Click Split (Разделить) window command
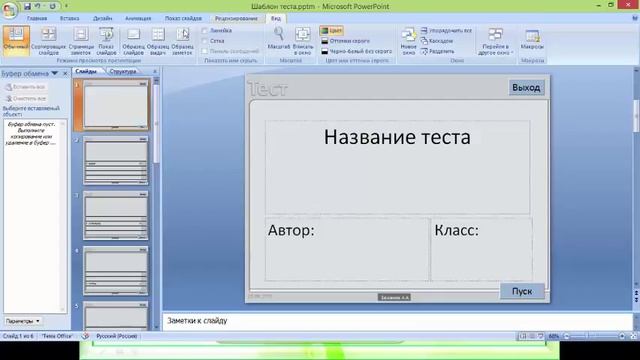 pyautogui.click(x=438, y=51)
